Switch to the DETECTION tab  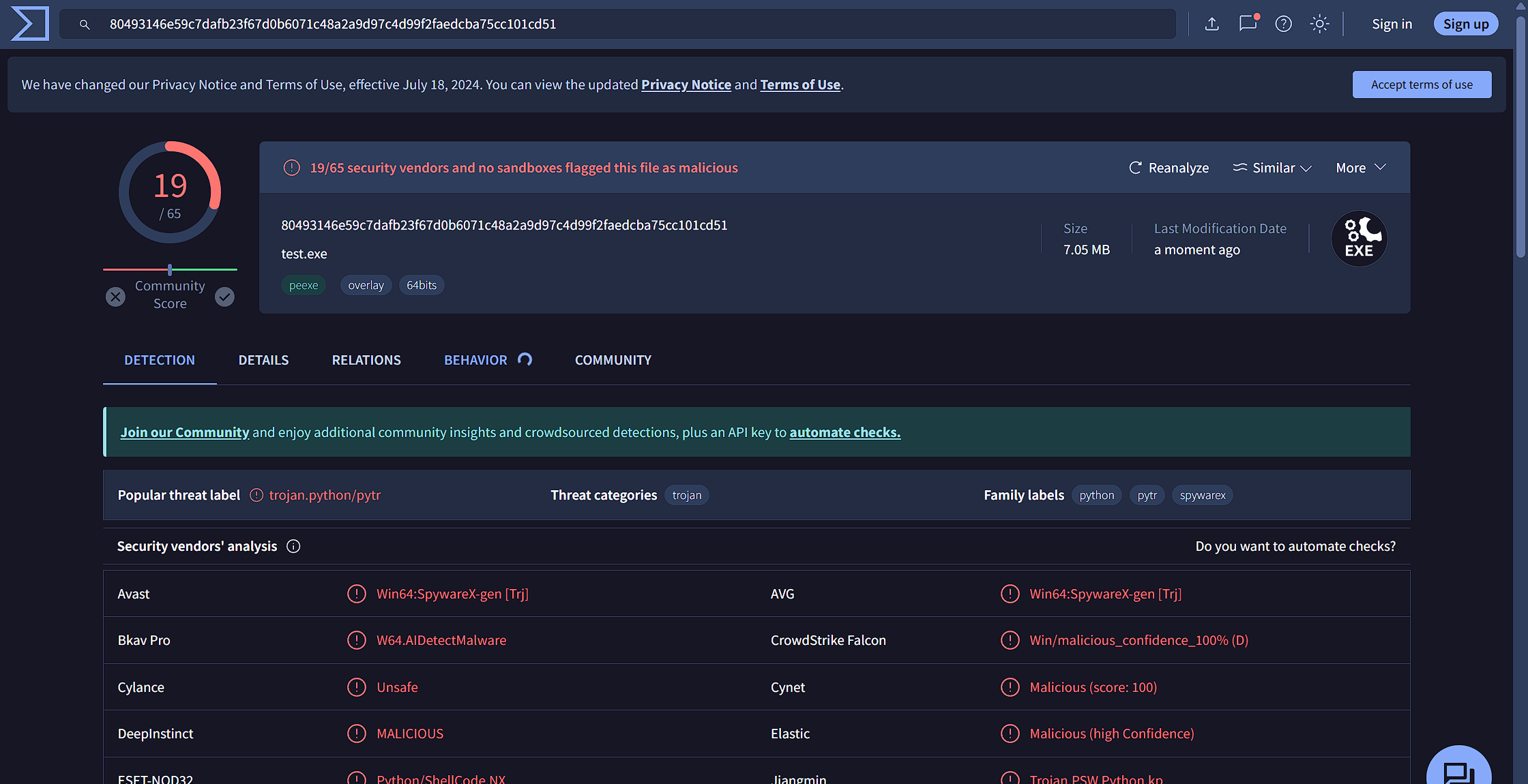click(x=160, y=360)
